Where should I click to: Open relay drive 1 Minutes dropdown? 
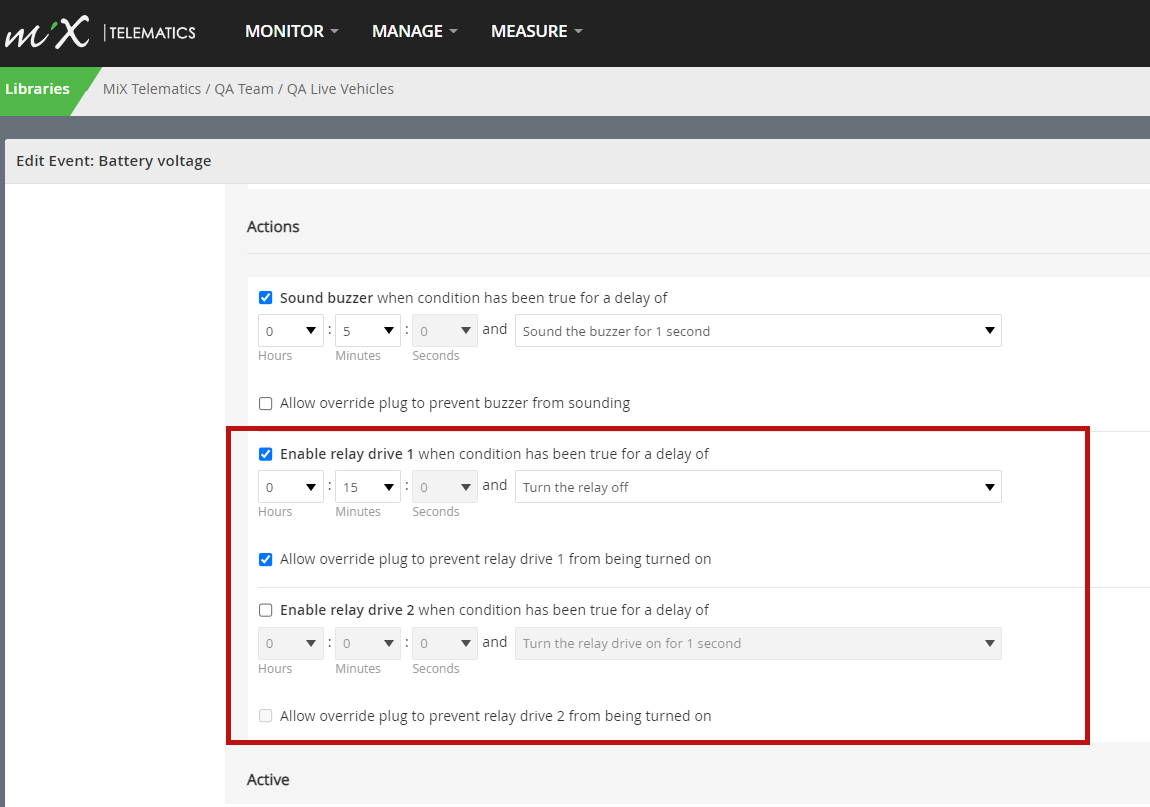pyautogui.click(x=367, y=487)
